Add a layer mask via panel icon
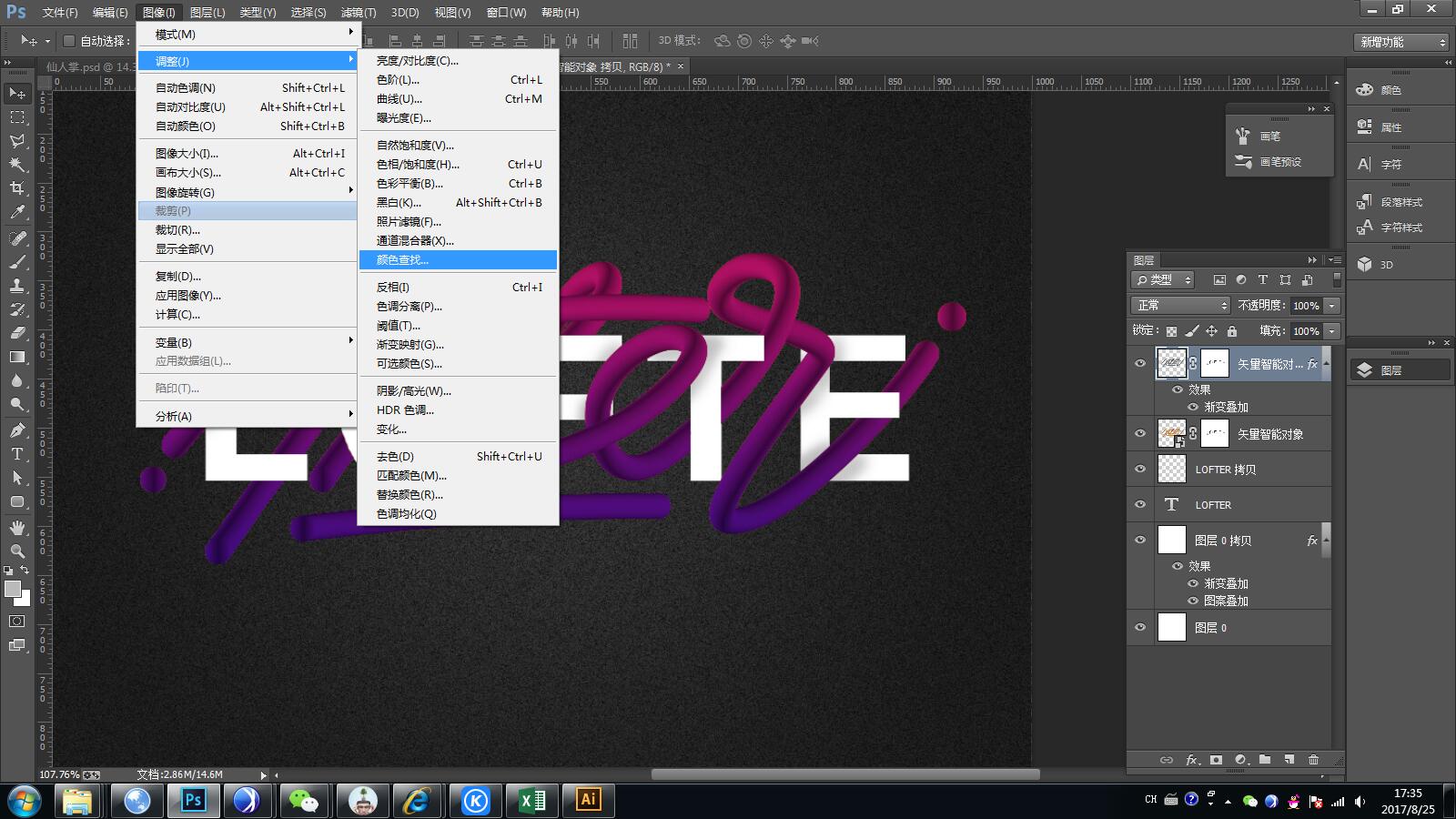 point(1216,760)
